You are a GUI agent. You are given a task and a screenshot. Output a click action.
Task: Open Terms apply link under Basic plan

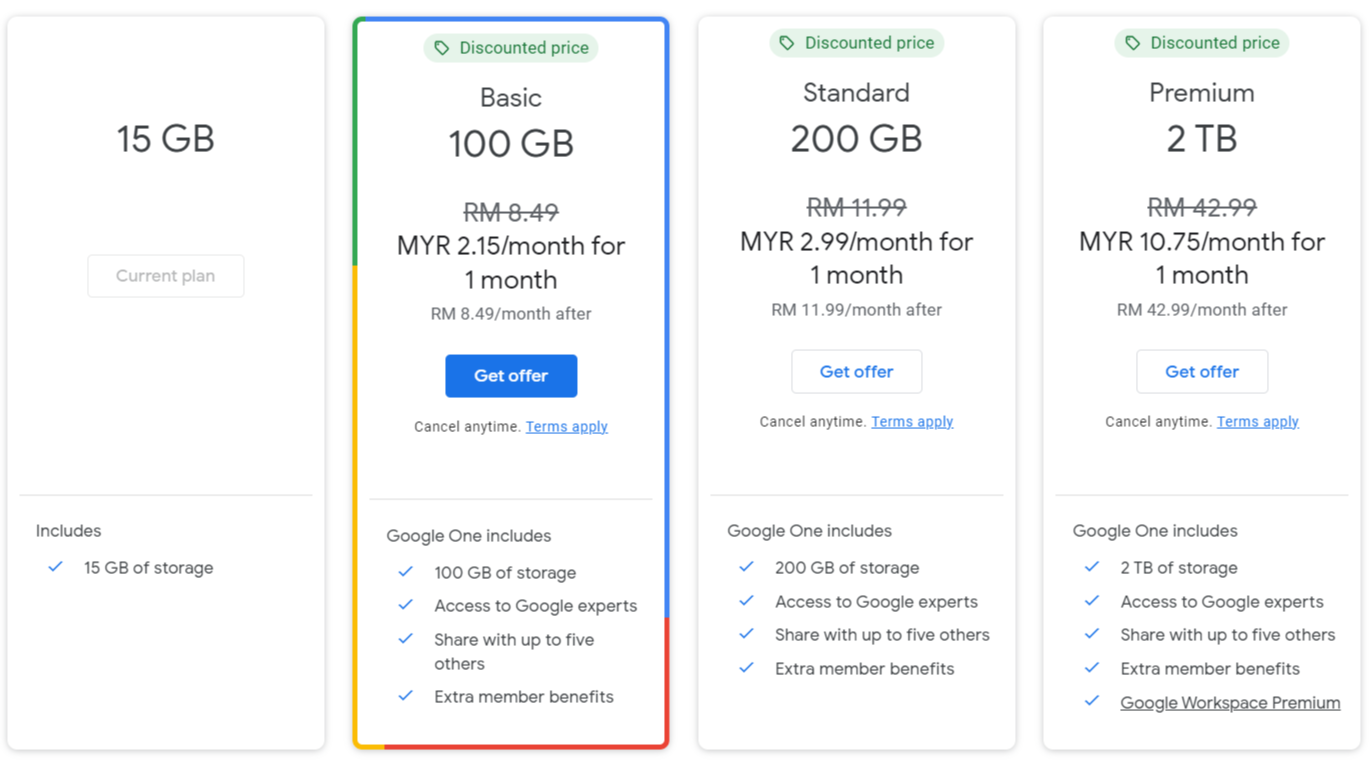coord(567,427)
